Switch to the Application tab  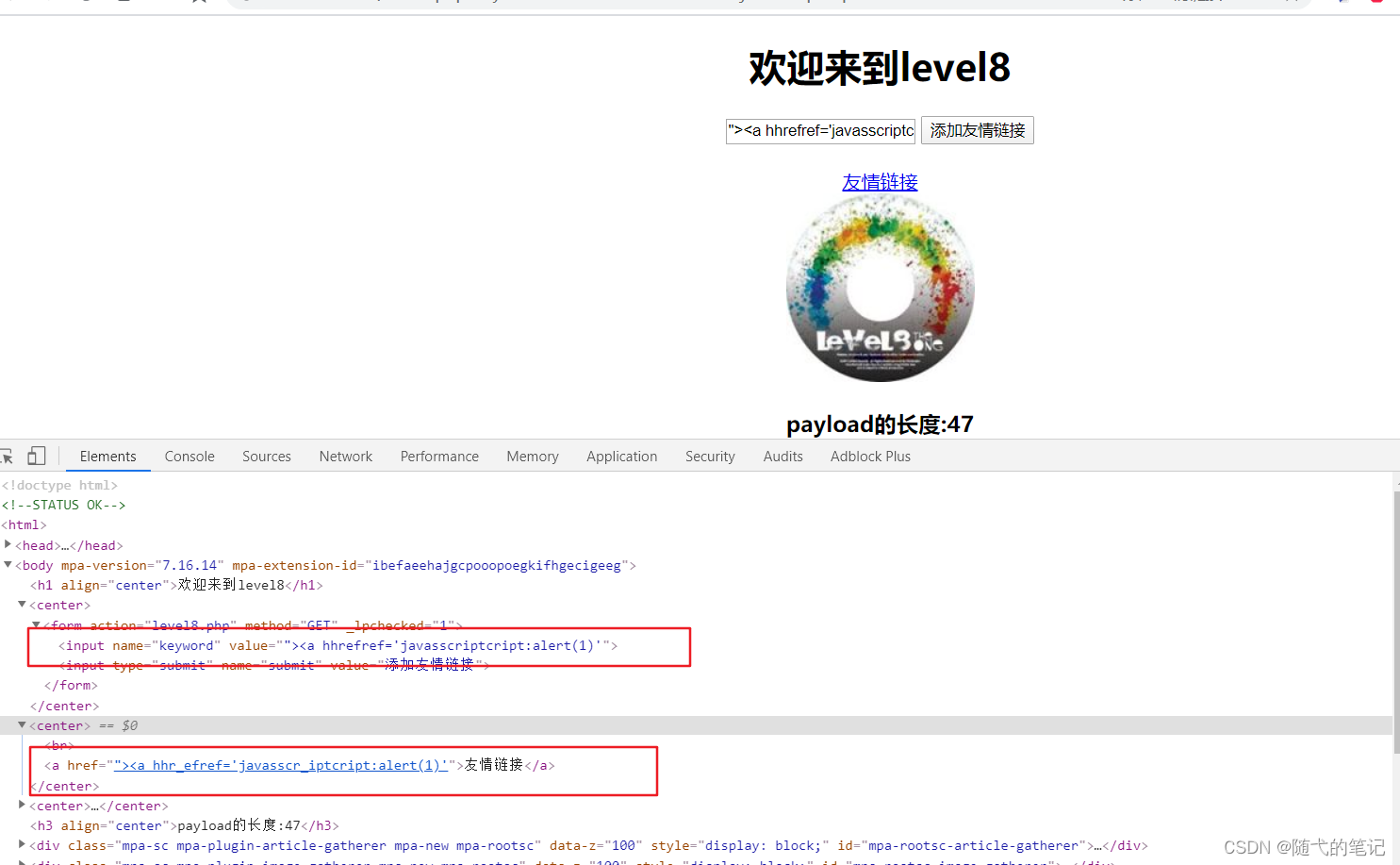tap(621, 456)
